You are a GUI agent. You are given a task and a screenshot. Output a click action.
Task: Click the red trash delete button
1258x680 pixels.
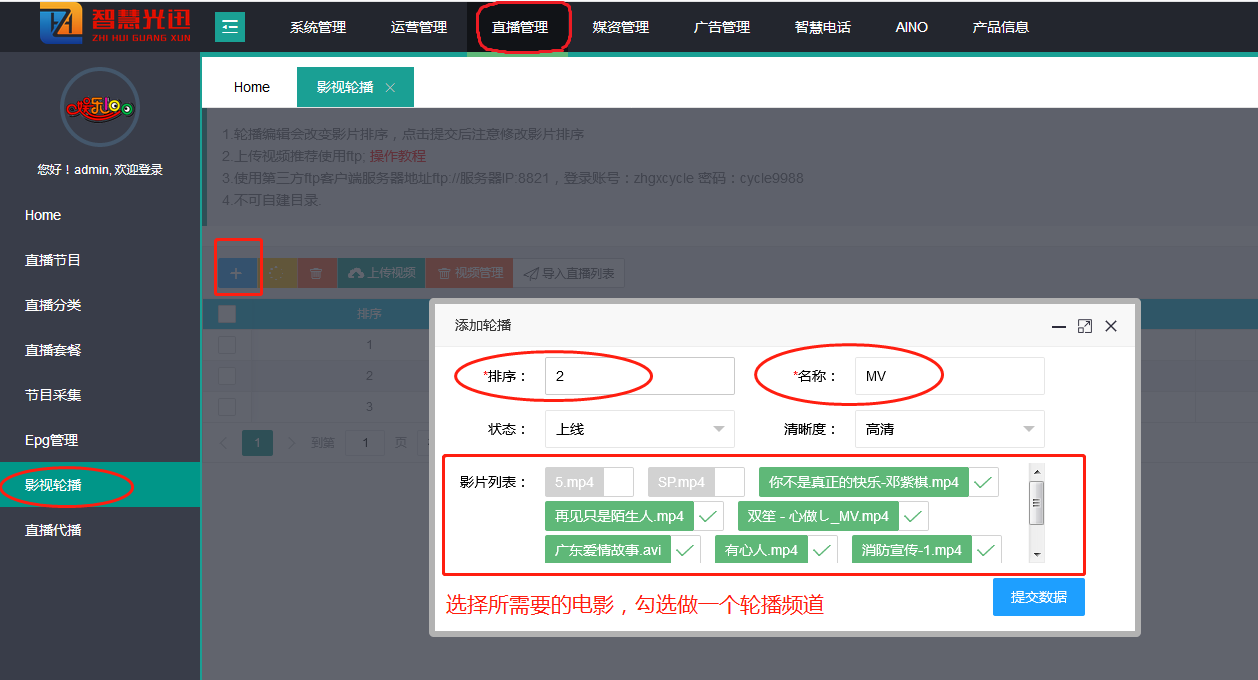[x=316, y=273]
